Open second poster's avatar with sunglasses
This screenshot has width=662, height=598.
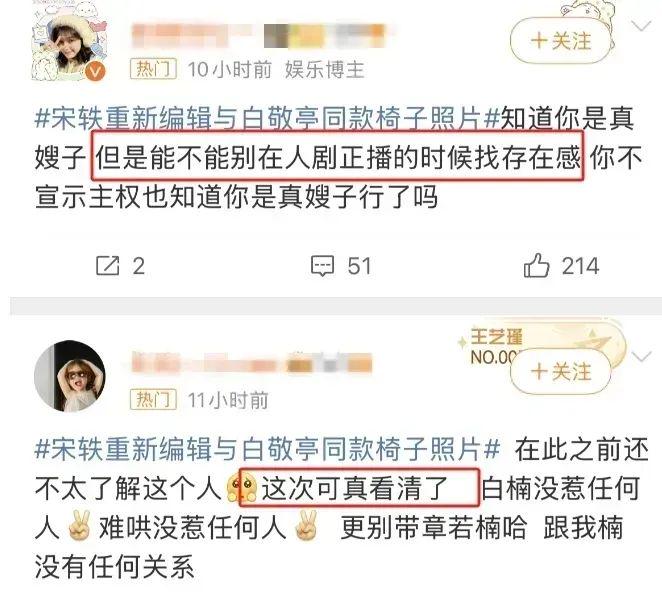coord(70,376)
